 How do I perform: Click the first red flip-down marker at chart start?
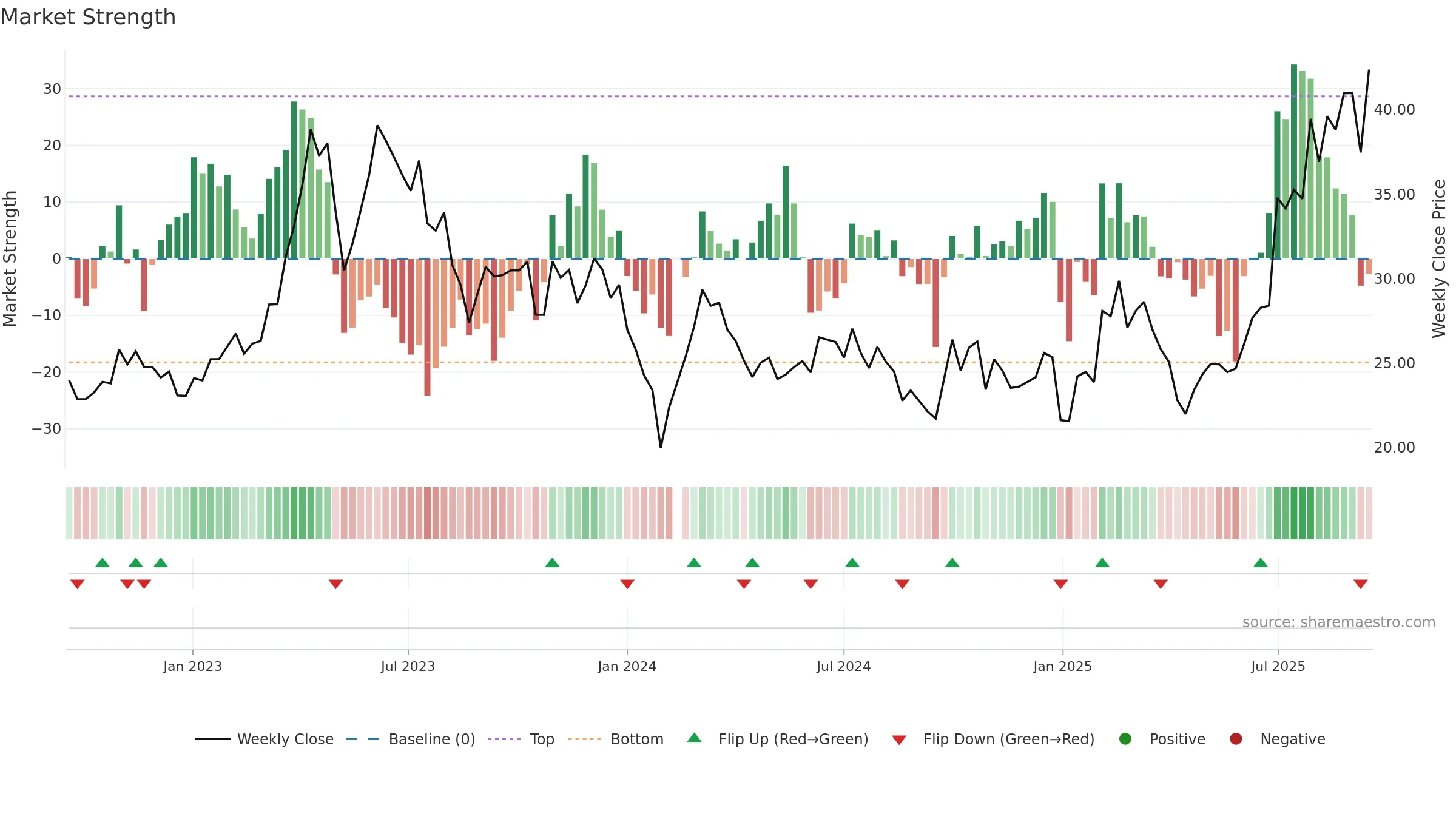77,584
